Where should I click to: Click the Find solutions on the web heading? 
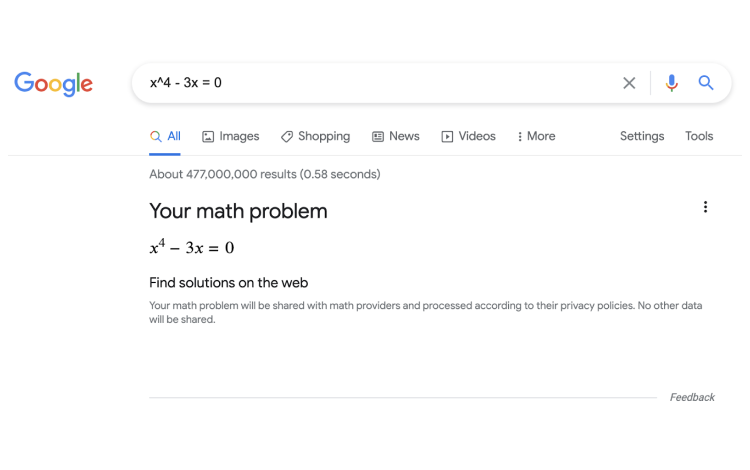click(x=229, y=283)
